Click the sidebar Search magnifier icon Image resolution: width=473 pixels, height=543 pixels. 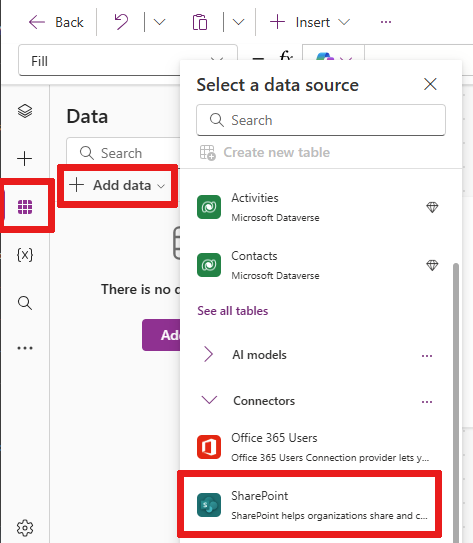pyautogui.click(x=25, y=303)
